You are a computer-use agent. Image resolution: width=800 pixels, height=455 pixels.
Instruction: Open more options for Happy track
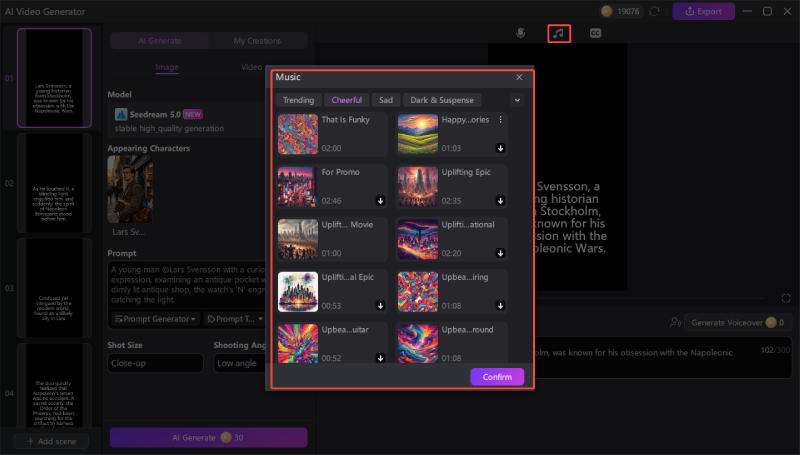point(500,120)
